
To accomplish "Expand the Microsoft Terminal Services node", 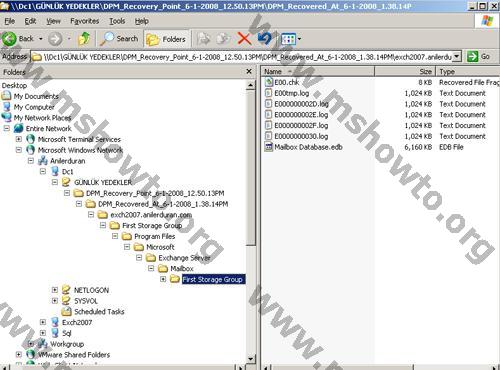I will click(19, 139).
